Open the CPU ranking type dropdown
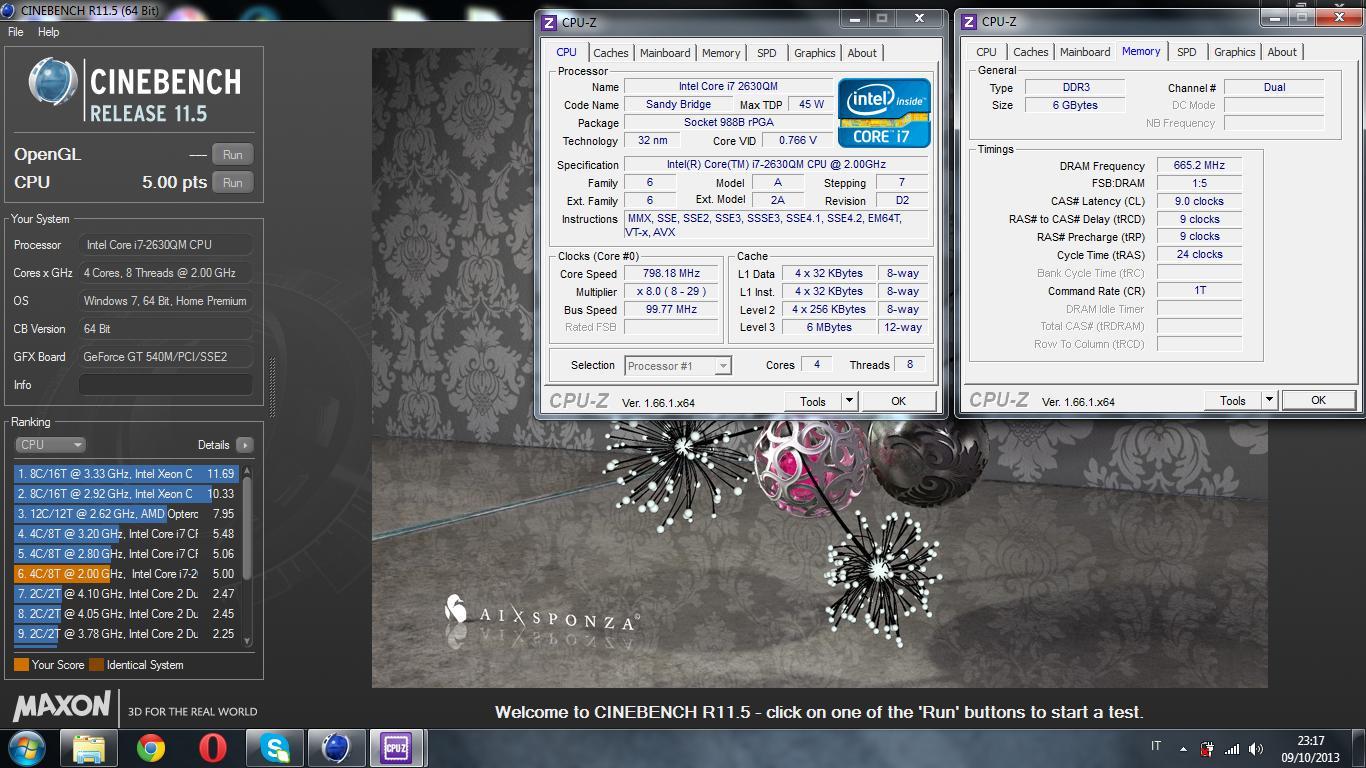Viewport: 1366px width, 768px height. [50, 445]
